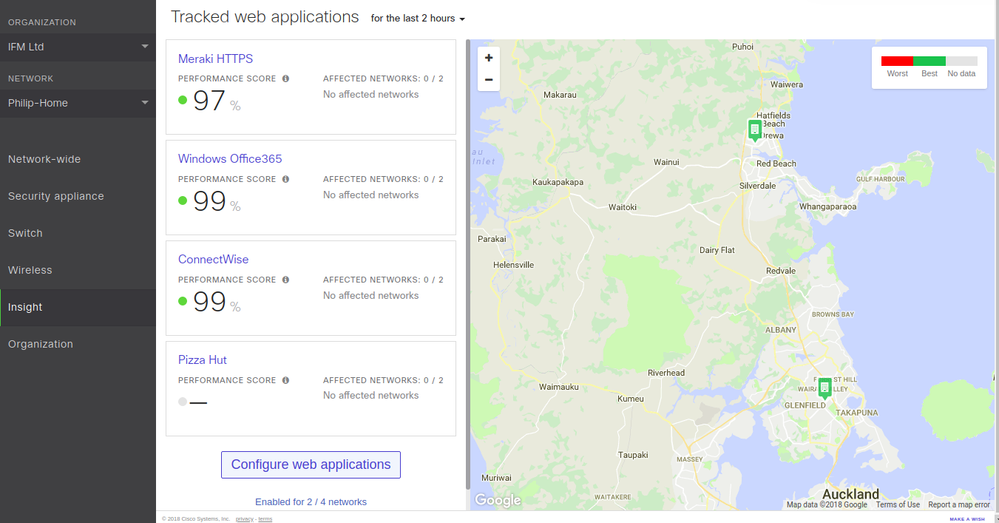
Task: Click gray status dot for Pizza Hut
Action: pos(182,402)
